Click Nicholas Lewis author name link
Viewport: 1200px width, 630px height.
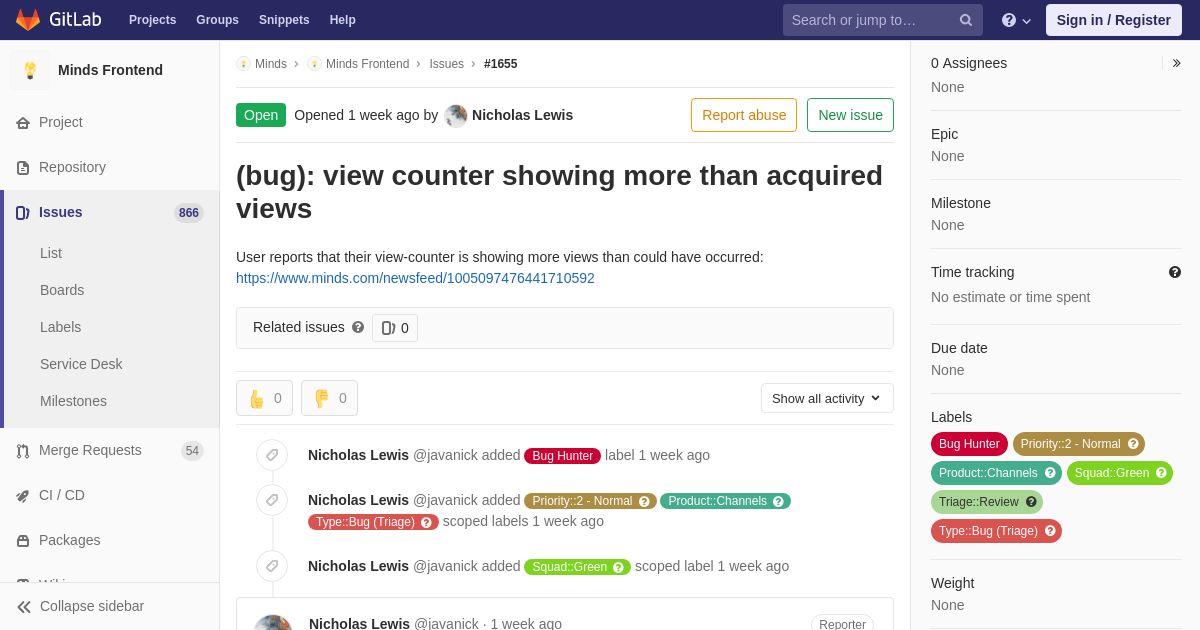pos(522,115)
